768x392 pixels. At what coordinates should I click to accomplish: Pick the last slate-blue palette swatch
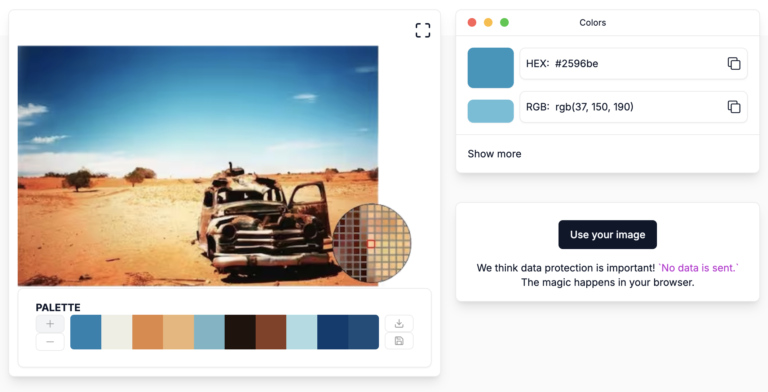(x=363, y=332)
